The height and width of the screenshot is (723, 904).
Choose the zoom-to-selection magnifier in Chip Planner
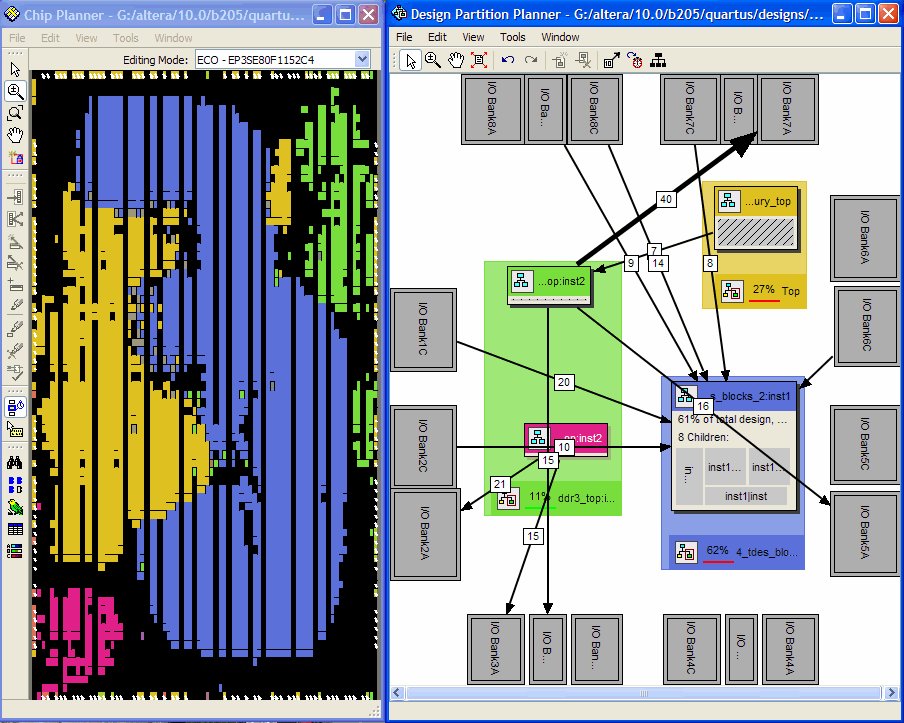pos(15,113)
